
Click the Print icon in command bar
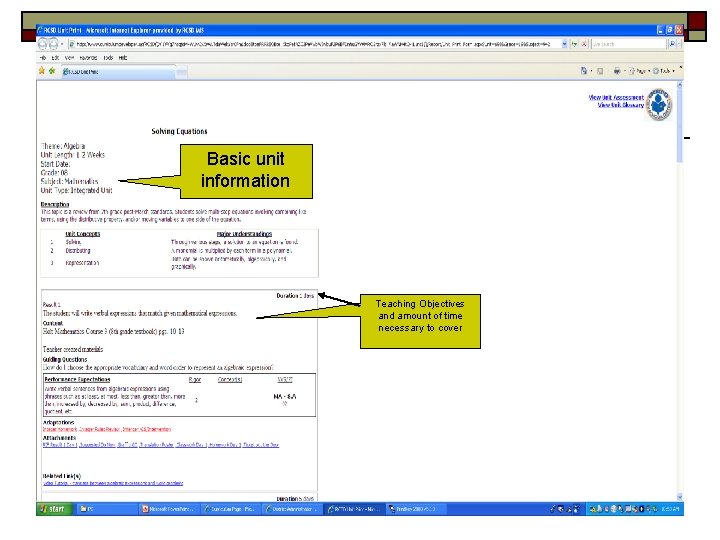617,71
